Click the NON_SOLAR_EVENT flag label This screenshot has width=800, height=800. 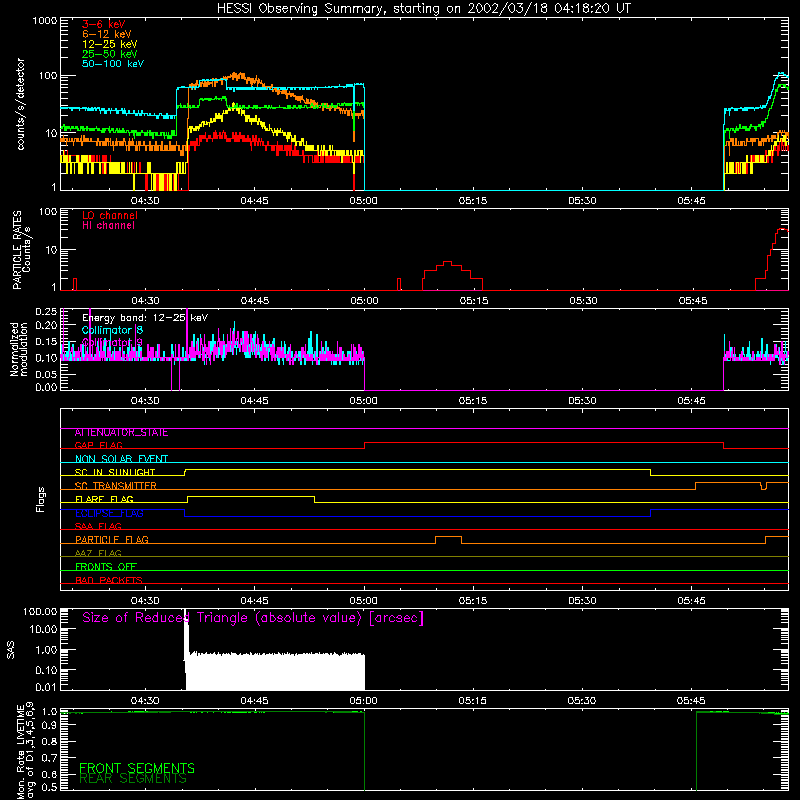(121, 459)
